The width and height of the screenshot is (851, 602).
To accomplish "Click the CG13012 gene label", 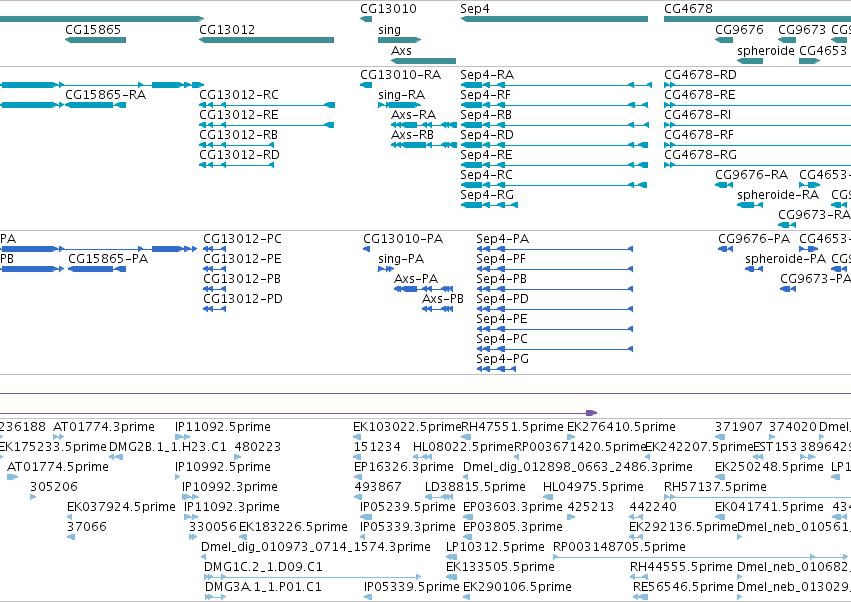I will tap(227, 29).
